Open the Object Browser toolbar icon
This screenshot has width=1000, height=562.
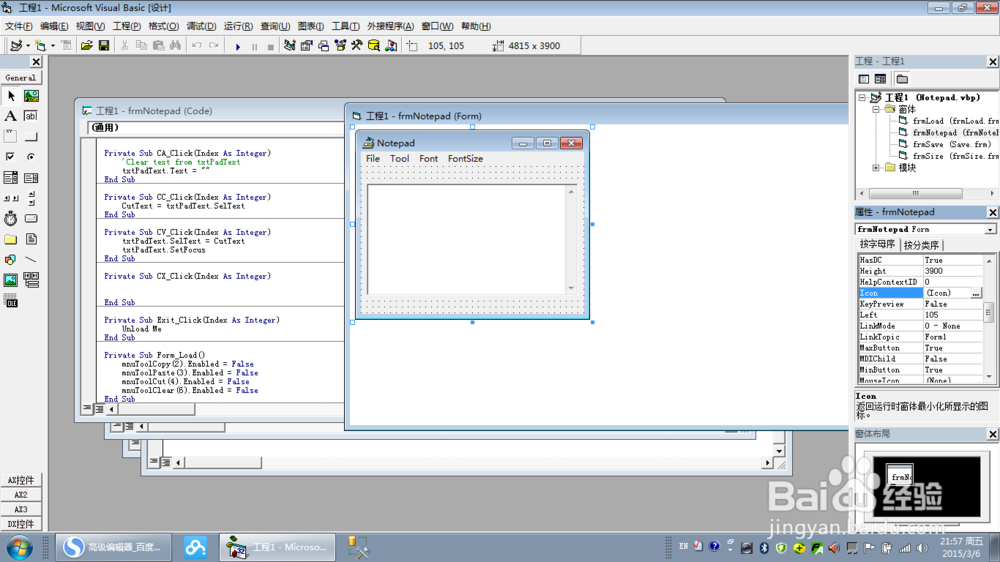[x=340, y=46]
